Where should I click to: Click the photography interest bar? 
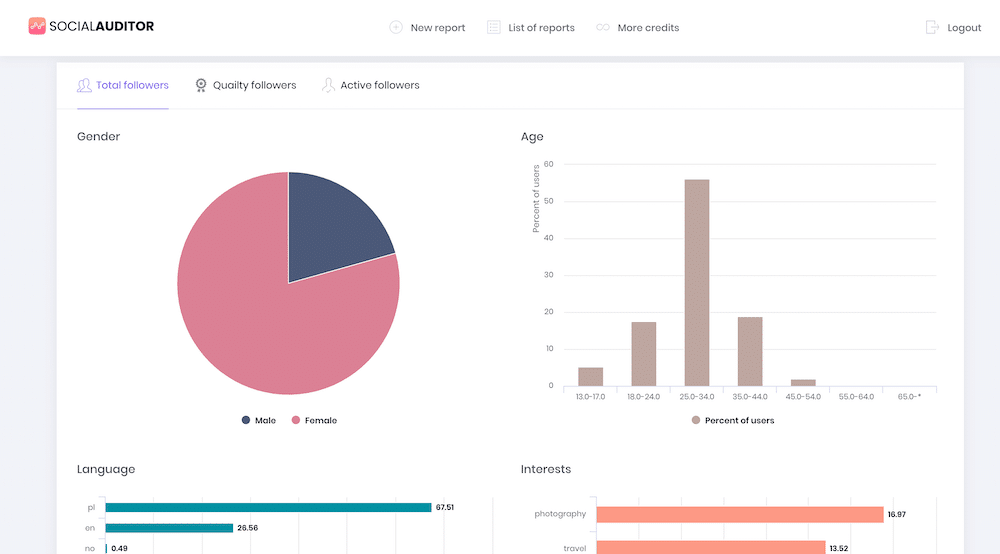click(x=739, y=514)
